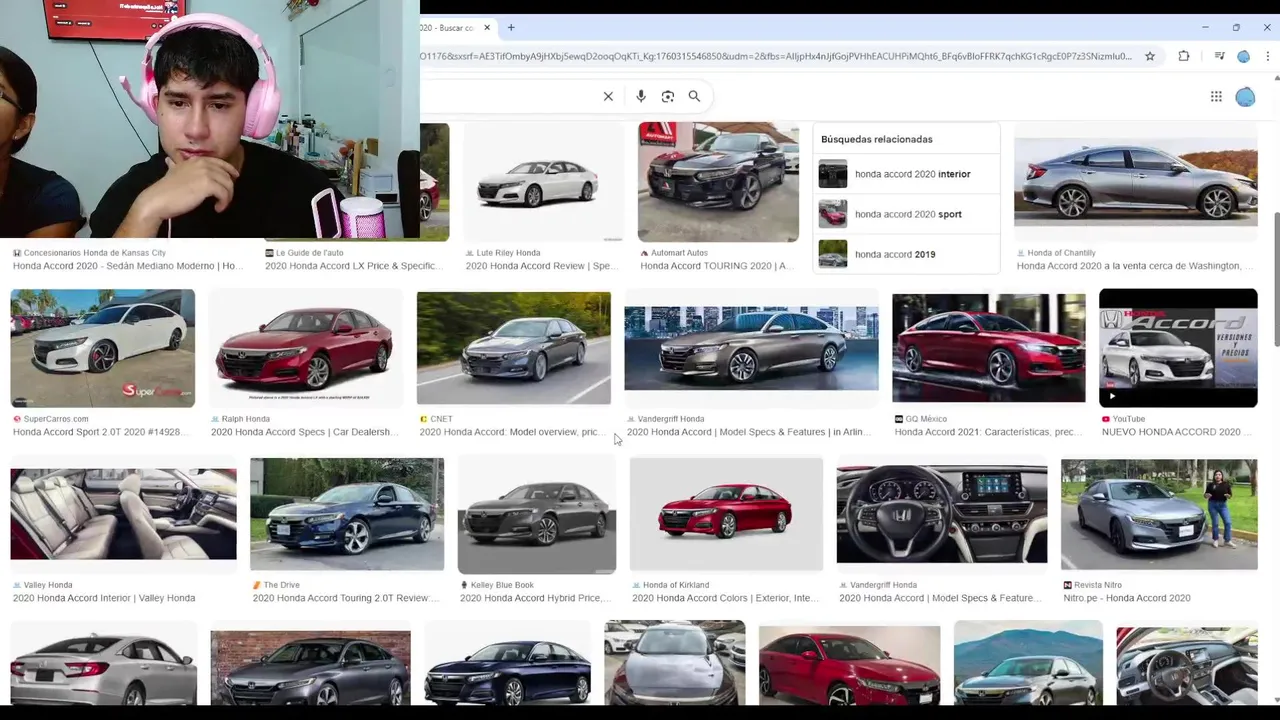Screen dimensions: 1280x720
Task: Open the Valley Honda interior seats image
Action: [124, 514]
